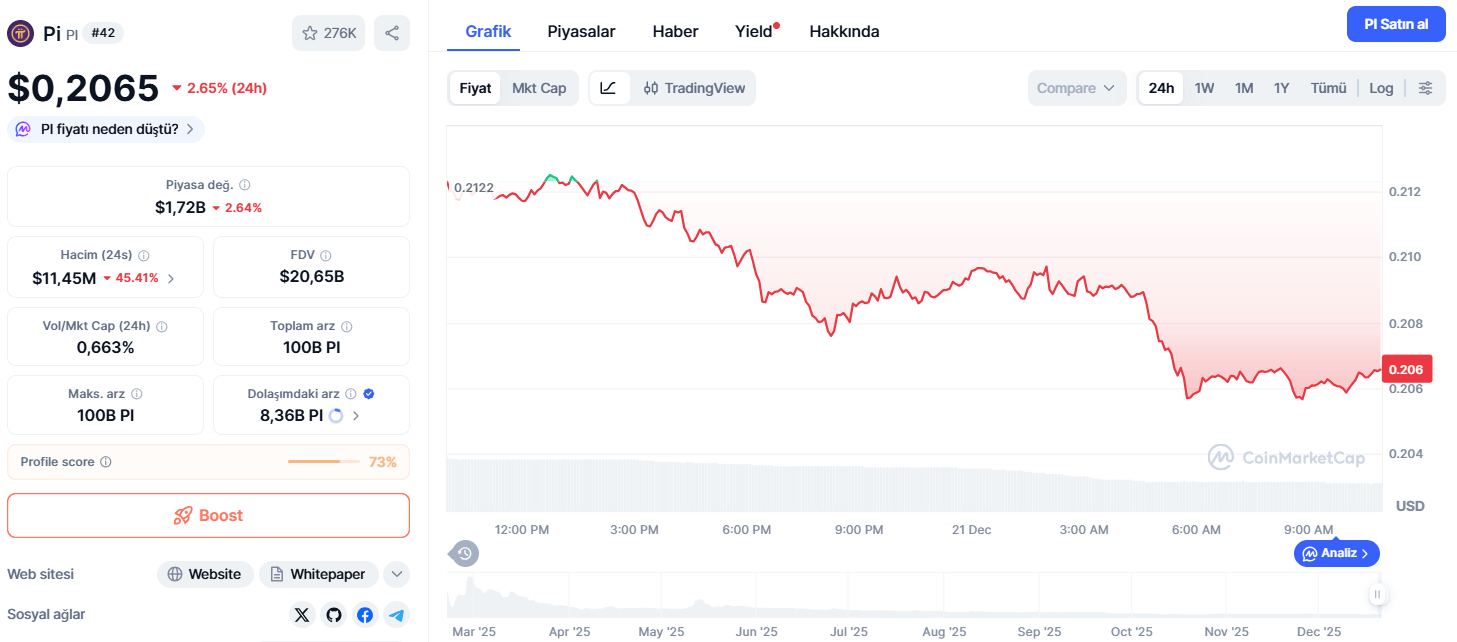This screenshot has width=1457, height=642.
Task: Click info icon beside Maks. arz
Action: [x=137, y=394]
